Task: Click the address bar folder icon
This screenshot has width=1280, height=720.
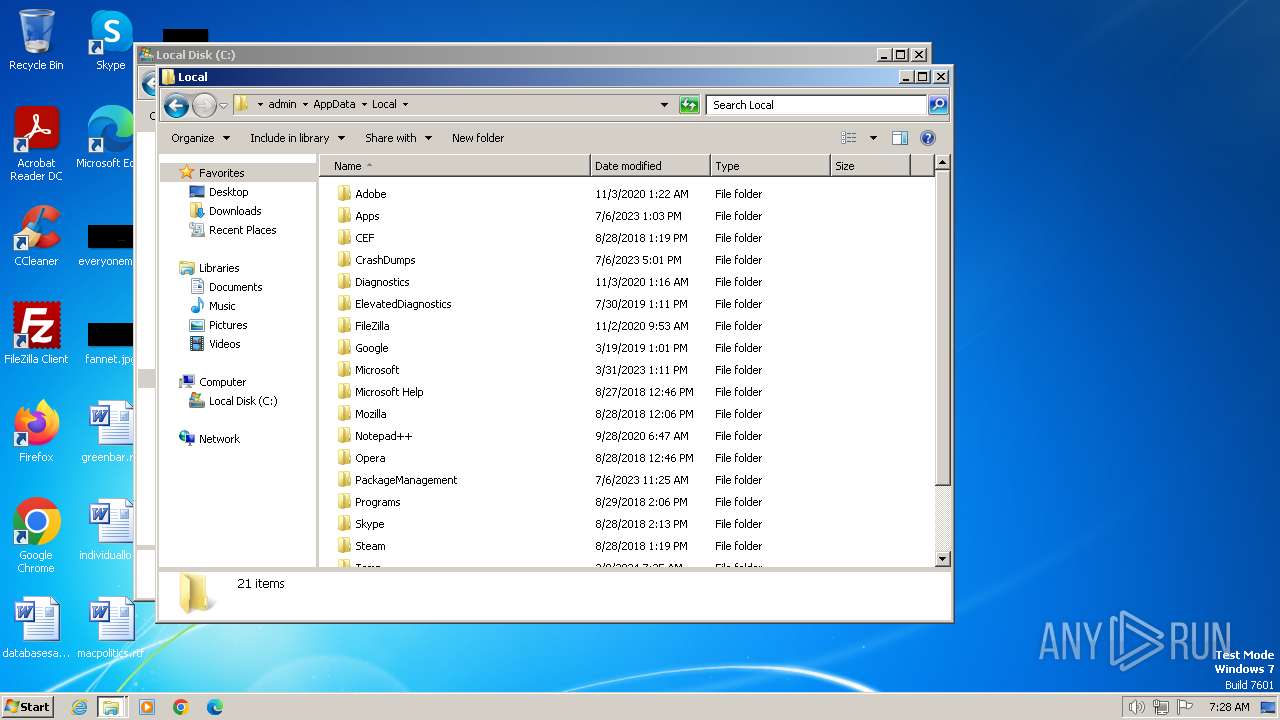Action: pos(242,104)
